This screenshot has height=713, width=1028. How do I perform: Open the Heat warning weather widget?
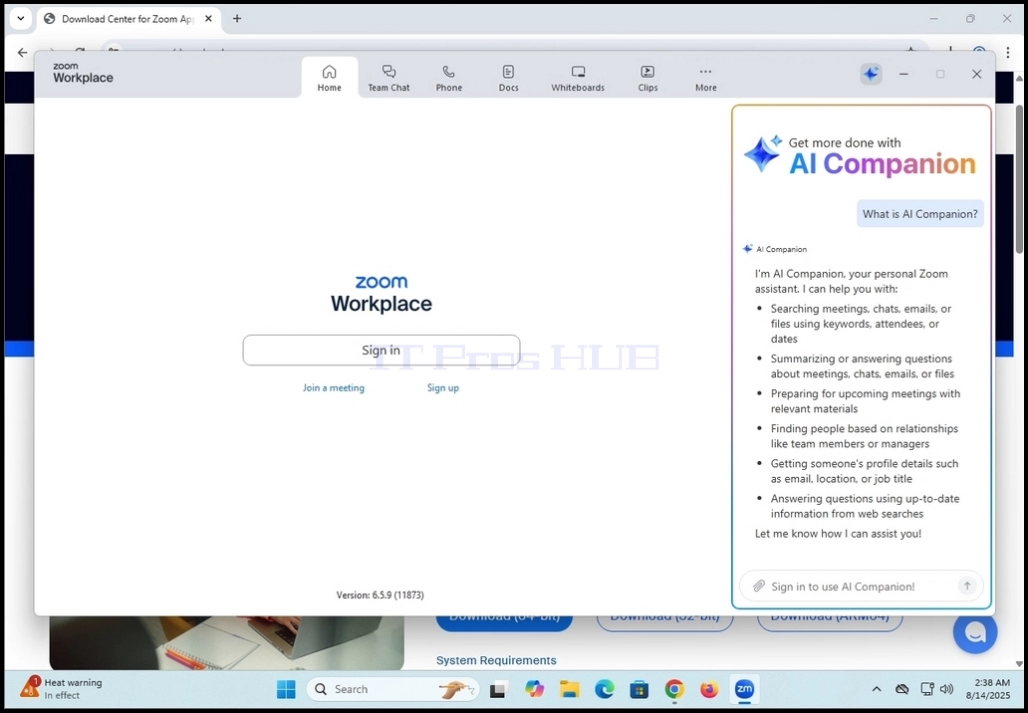point(62,689)
